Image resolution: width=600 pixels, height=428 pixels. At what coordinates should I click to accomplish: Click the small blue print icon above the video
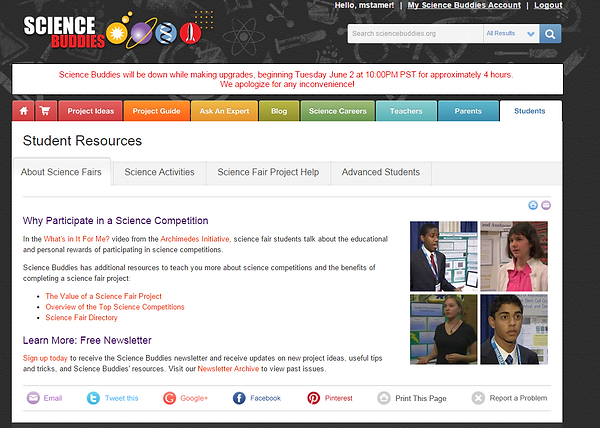point(533,205)
